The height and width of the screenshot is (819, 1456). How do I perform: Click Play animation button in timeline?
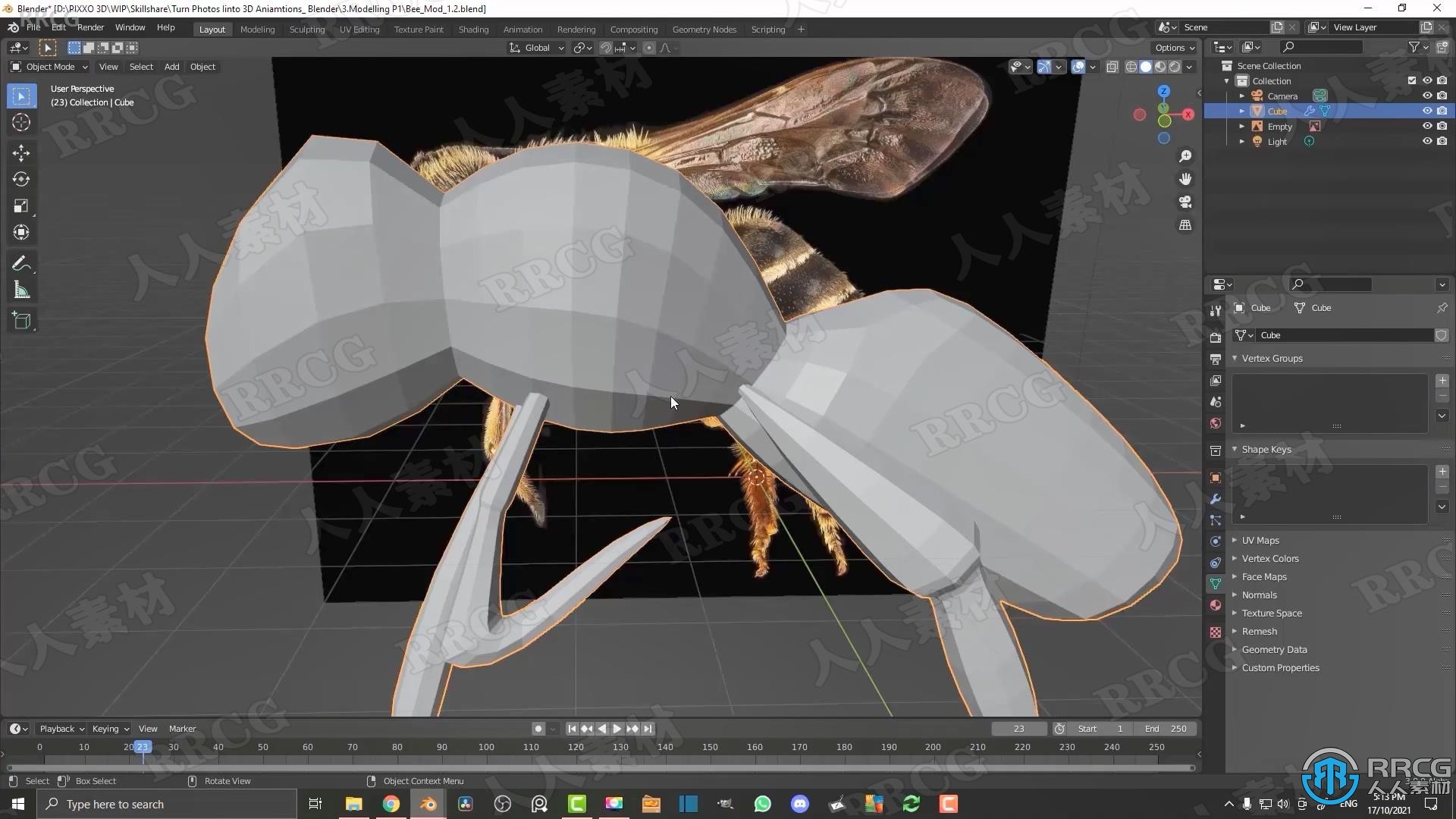coord(617,728)
